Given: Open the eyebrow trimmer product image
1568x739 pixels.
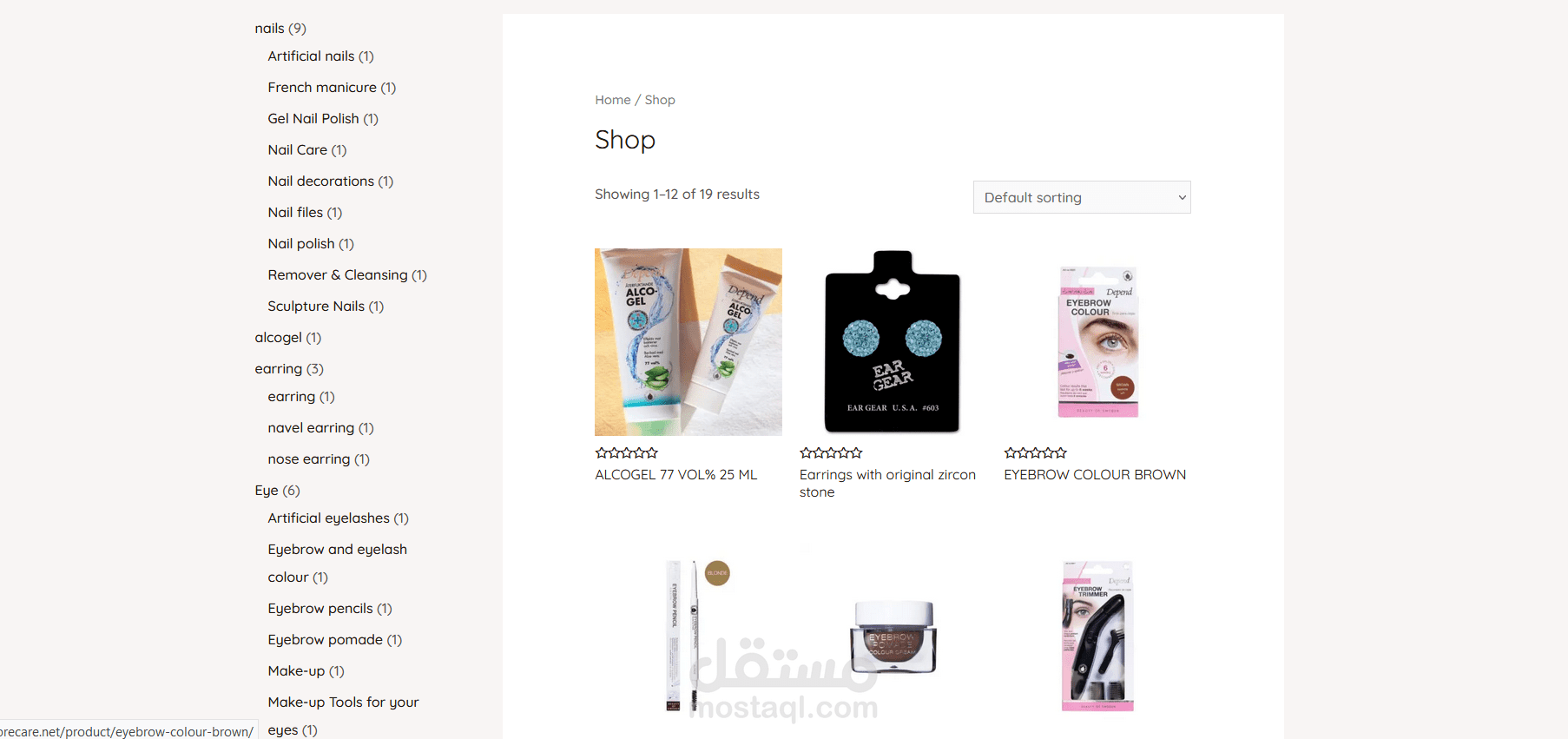Looking at the screenshot, I should tap(1097, 637).
